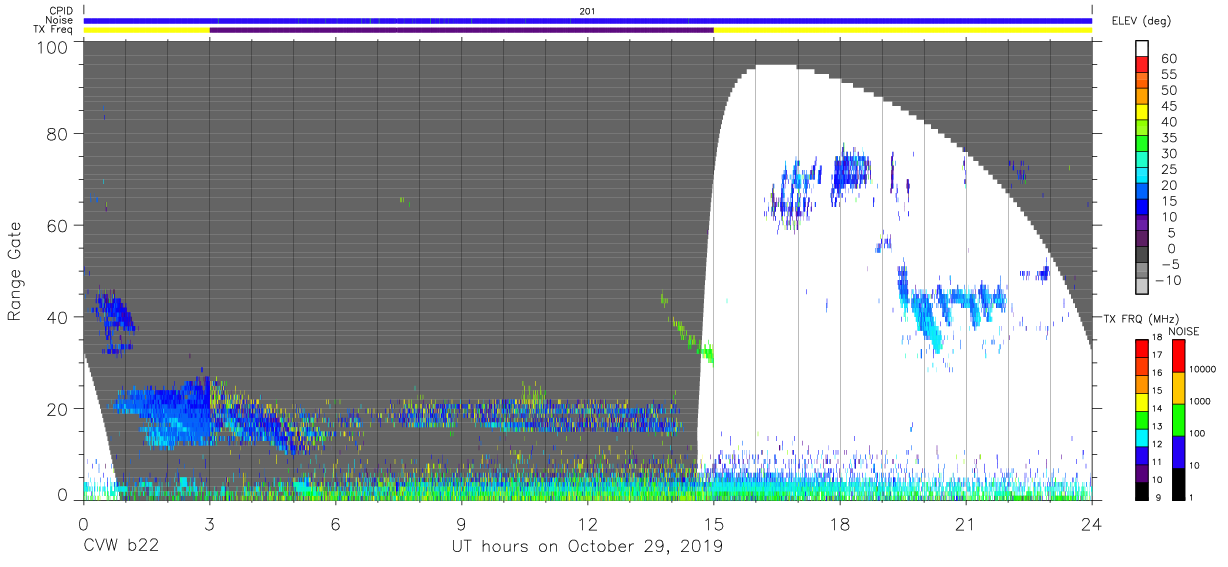Click the blue Noise bar at top

point(587,20)
